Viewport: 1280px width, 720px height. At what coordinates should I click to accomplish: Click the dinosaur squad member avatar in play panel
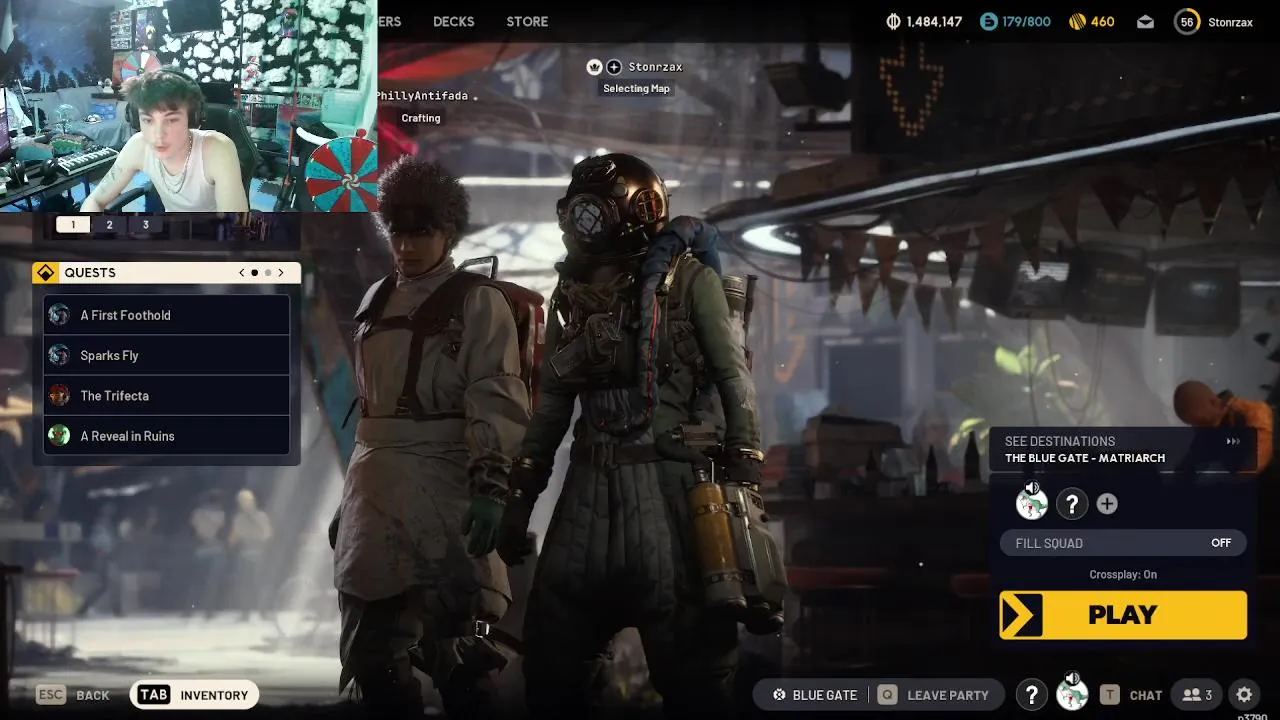1032,504
